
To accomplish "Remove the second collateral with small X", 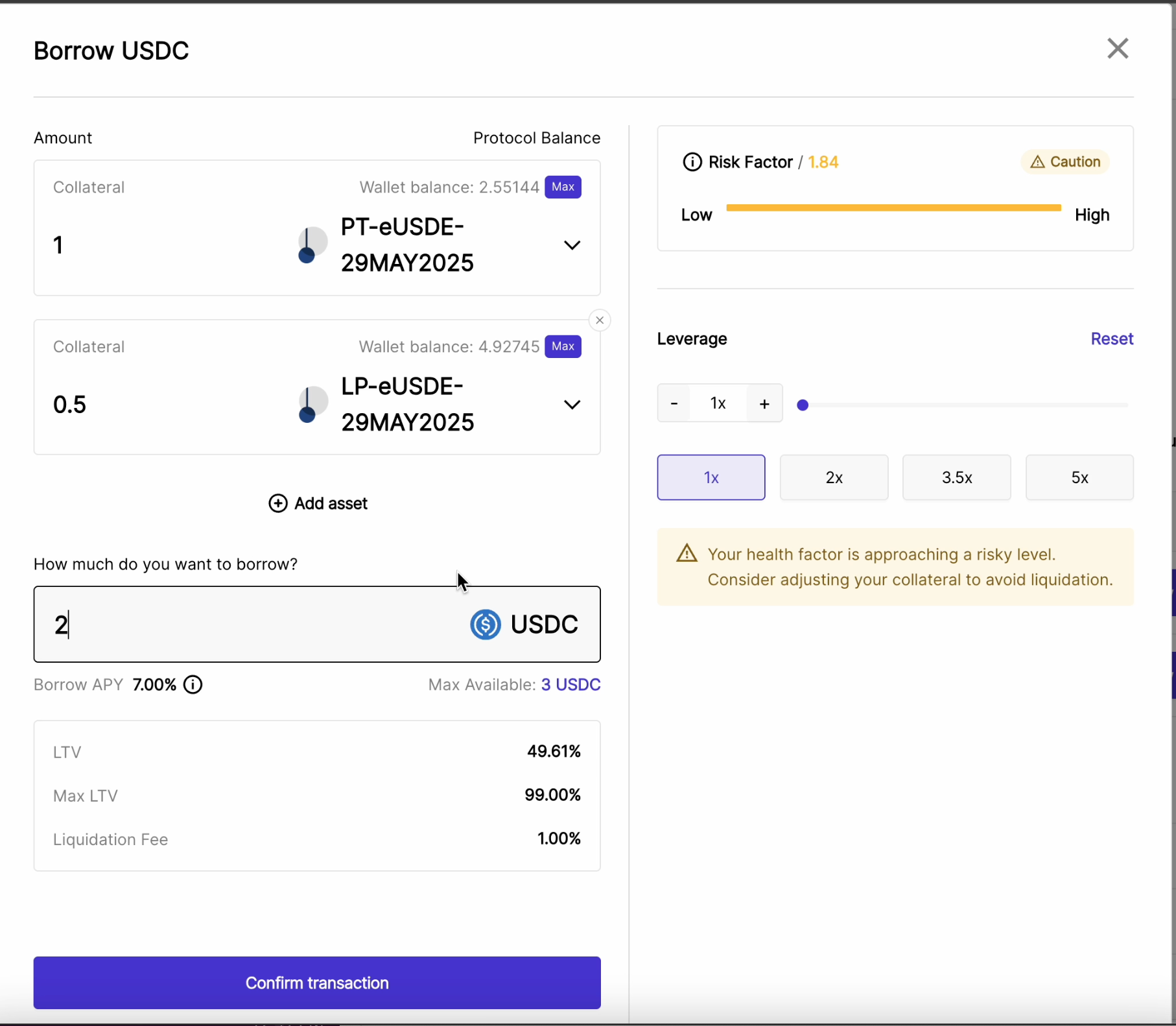I will click(600, 320).
